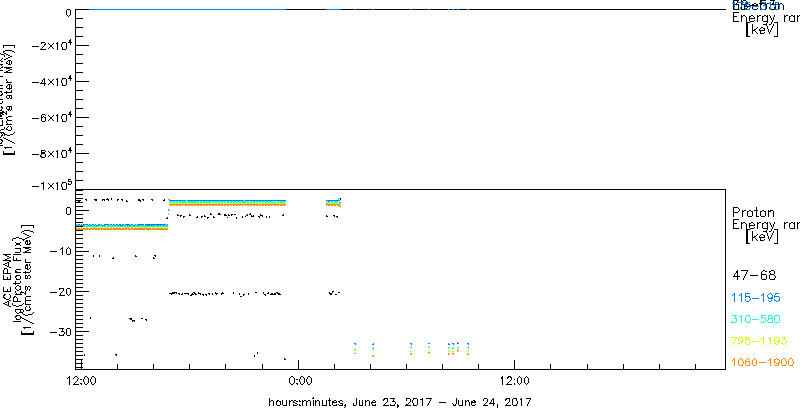Click the left 12:00 time axis label
The height and width of the screenshot is (410, 800).
click(x=82, y=380)
